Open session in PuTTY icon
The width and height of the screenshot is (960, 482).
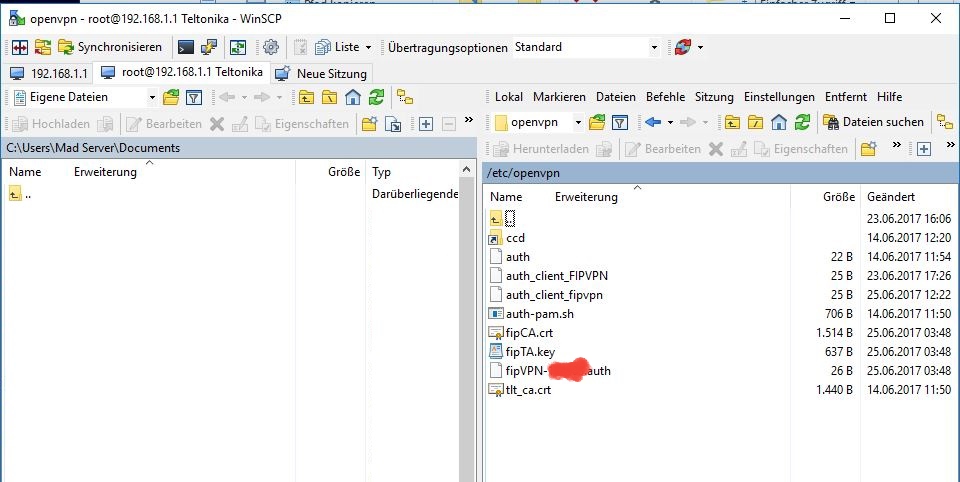coord(209,47)
